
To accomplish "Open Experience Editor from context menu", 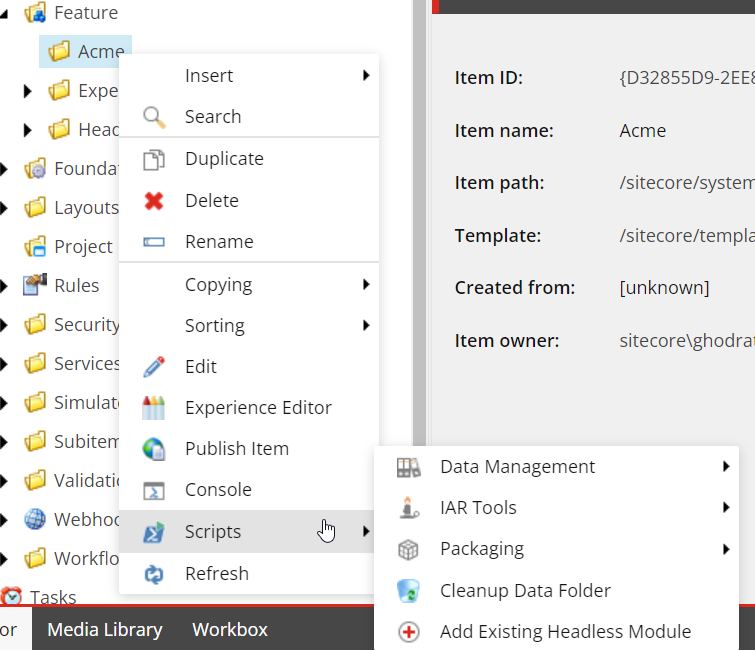I will (249, 407).
